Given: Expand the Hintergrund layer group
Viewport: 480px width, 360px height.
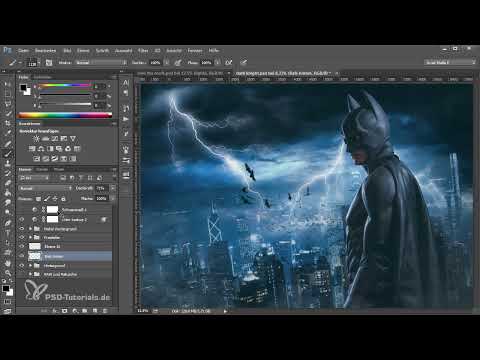Looking at the screenshot, I should click(x=30, y=266).
